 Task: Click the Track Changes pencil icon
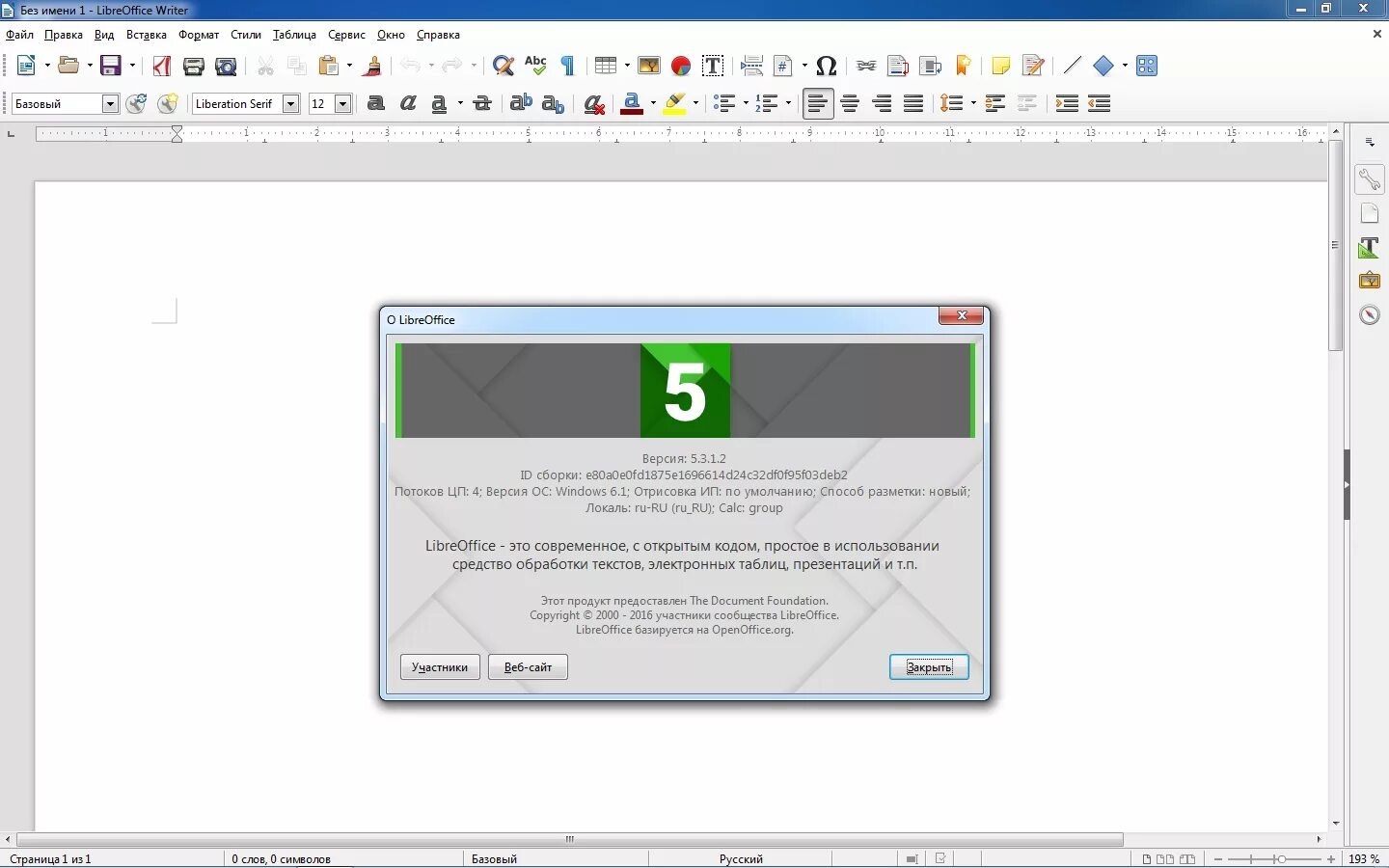click(1033, 66)
